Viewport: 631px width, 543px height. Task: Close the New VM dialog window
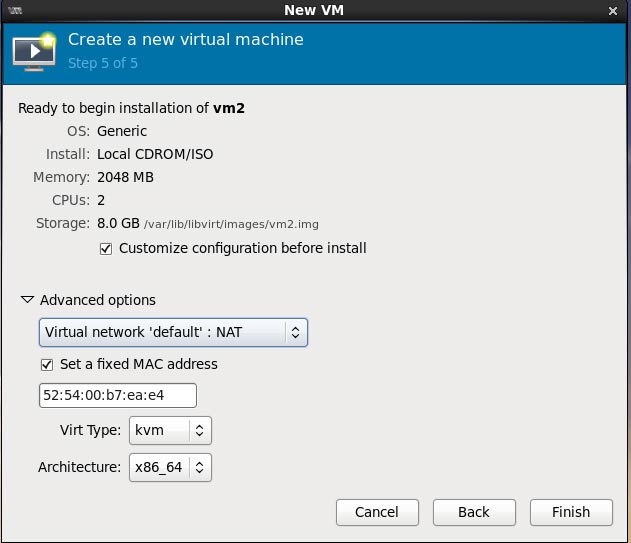pyautogui.click(x=613, y=10)
